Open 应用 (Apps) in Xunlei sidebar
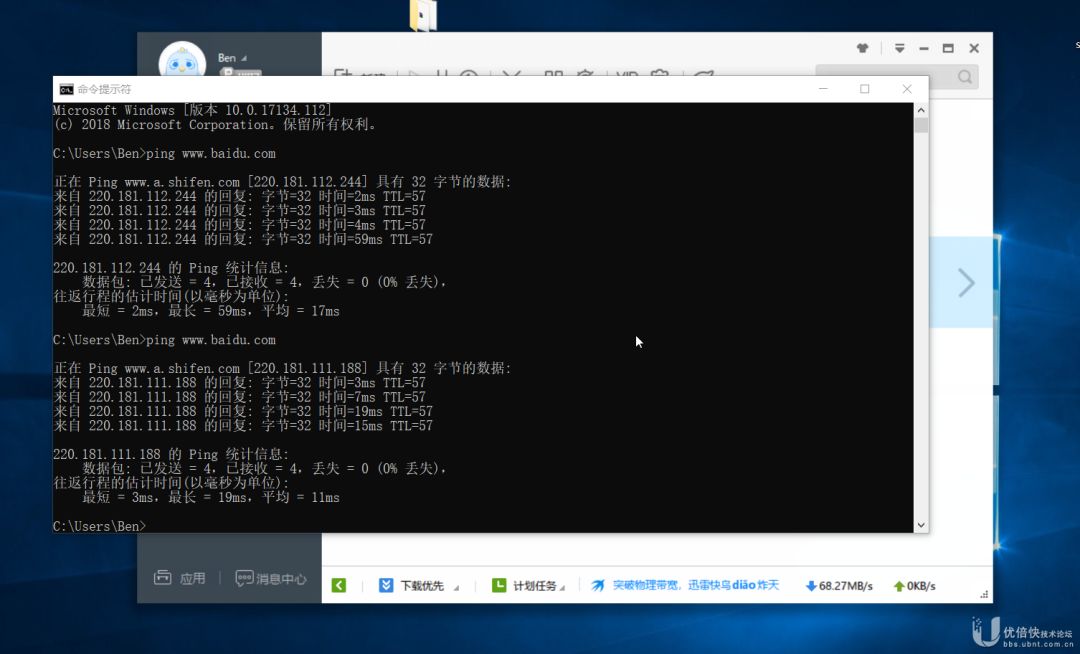Screen dimensions: 1080x654 [x=180, y=578]
